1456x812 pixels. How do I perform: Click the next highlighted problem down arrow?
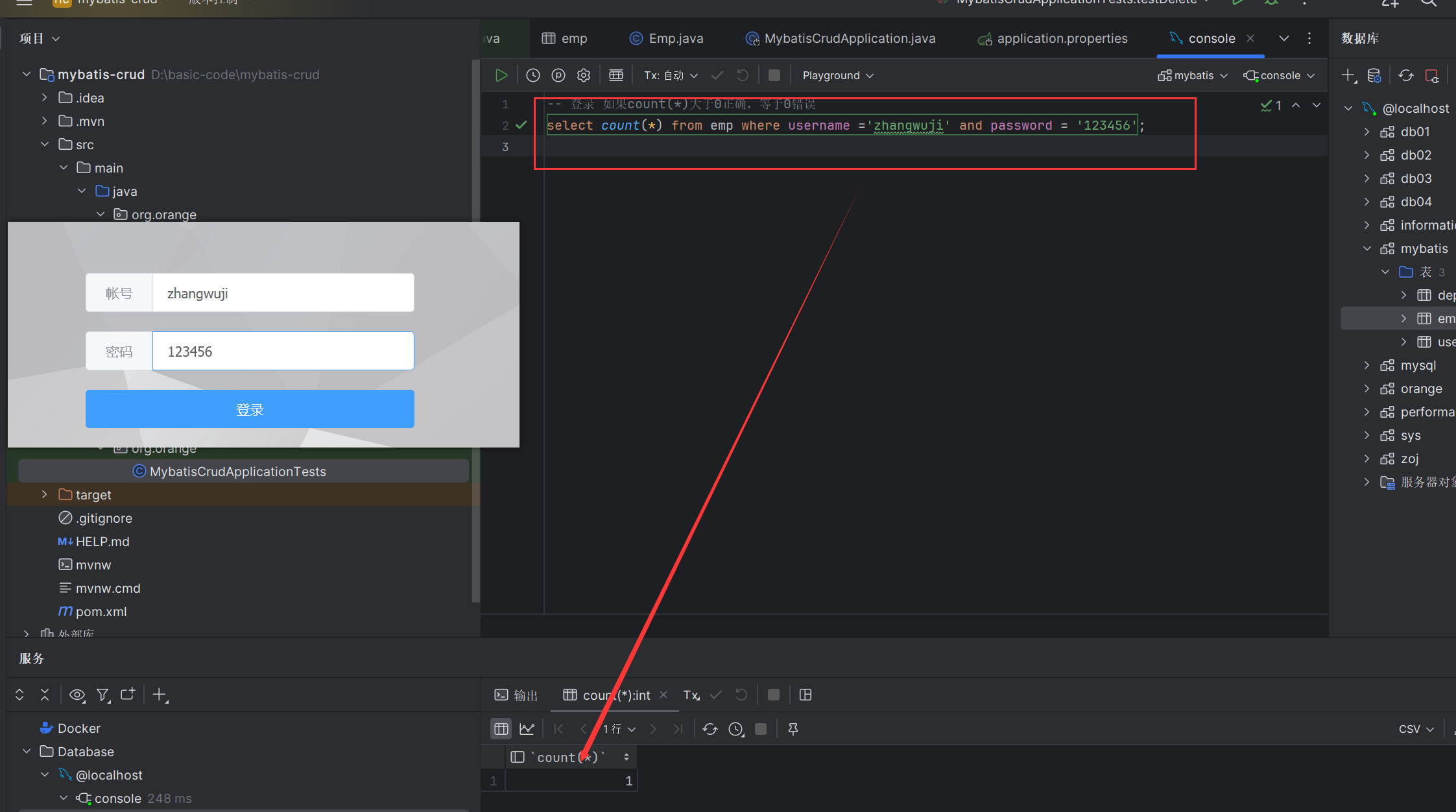pos(1317,105)
